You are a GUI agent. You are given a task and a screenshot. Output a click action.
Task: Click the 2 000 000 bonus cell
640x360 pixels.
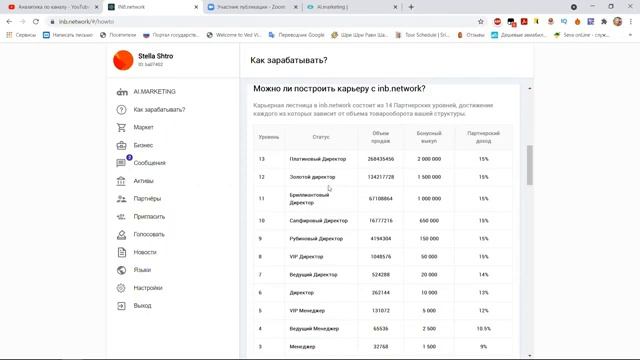coord(429,159)
